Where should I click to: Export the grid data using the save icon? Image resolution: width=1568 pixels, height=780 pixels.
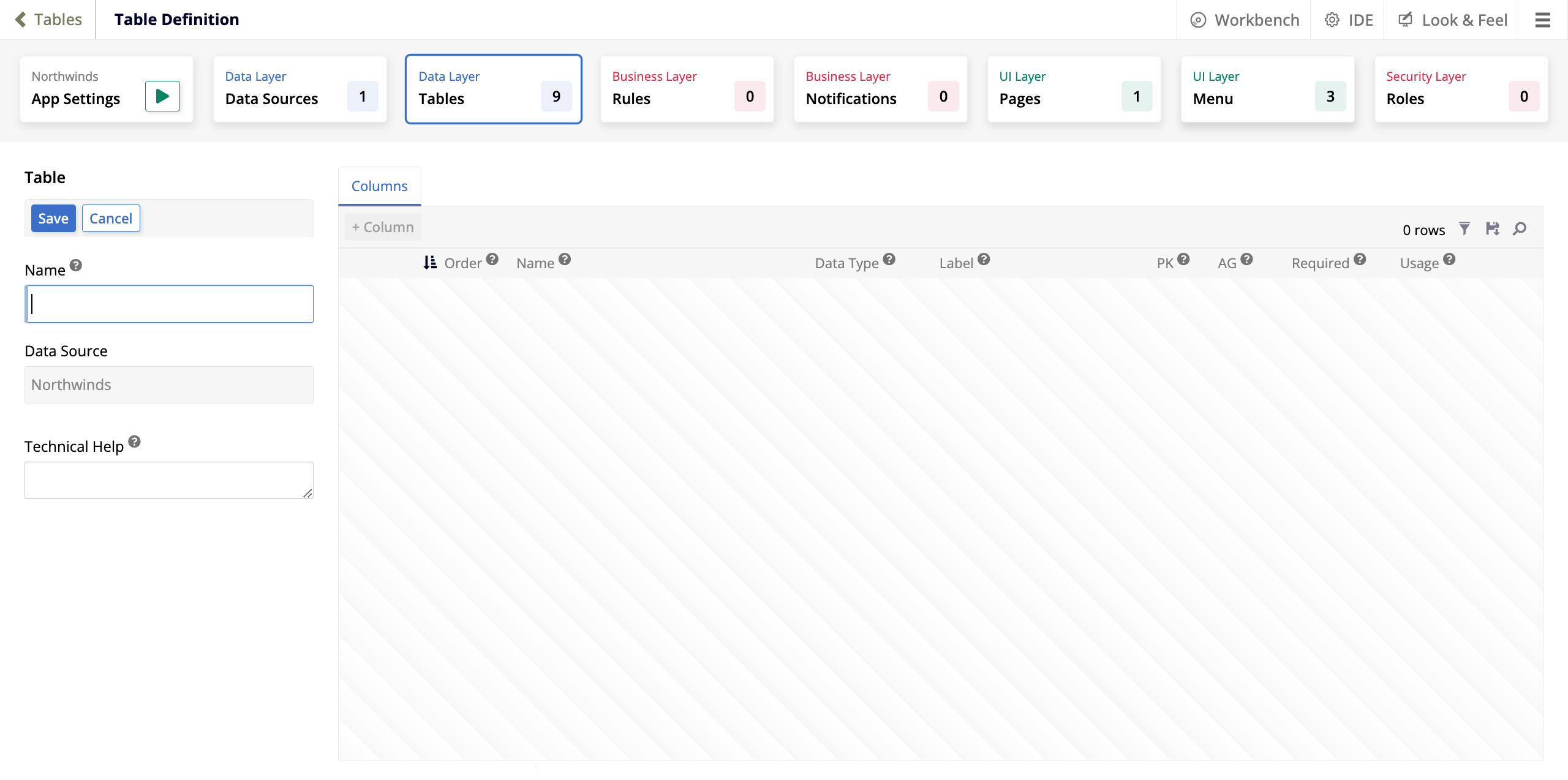[1493, 228]
